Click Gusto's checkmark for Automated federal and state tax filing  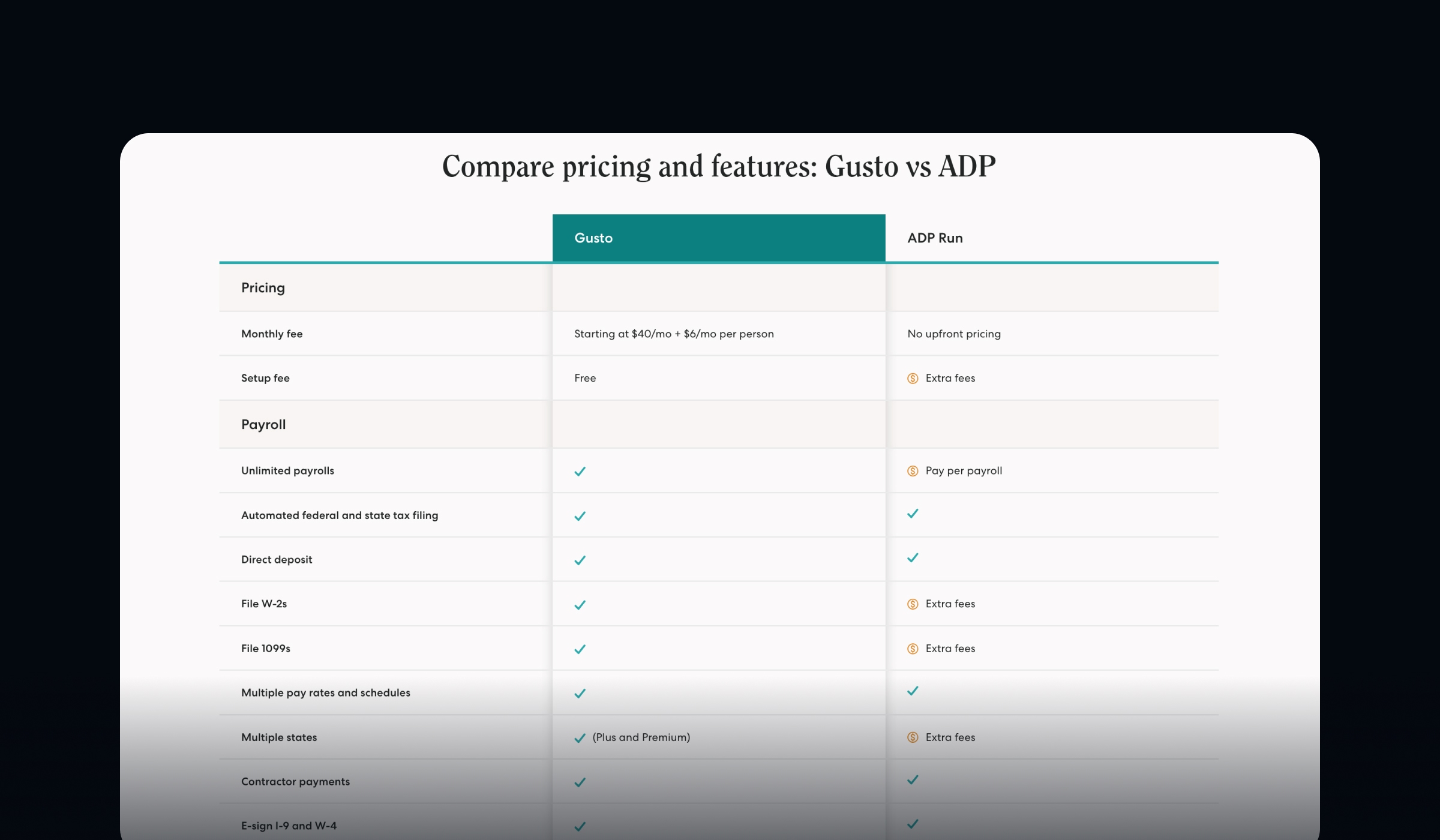coord(580,515)
